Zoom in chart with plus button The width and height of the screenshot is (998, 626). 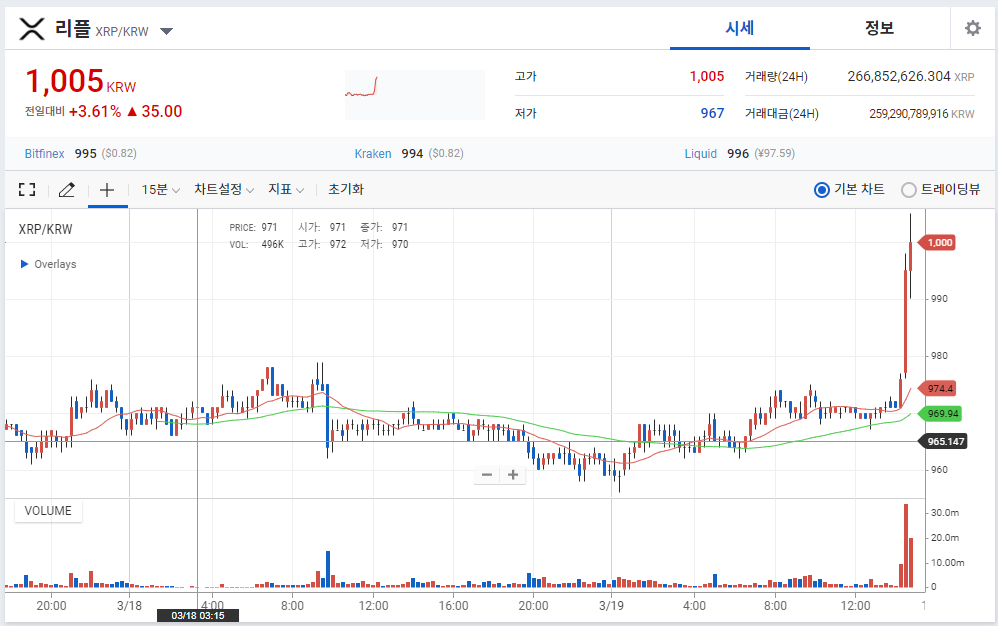(513, 475)
